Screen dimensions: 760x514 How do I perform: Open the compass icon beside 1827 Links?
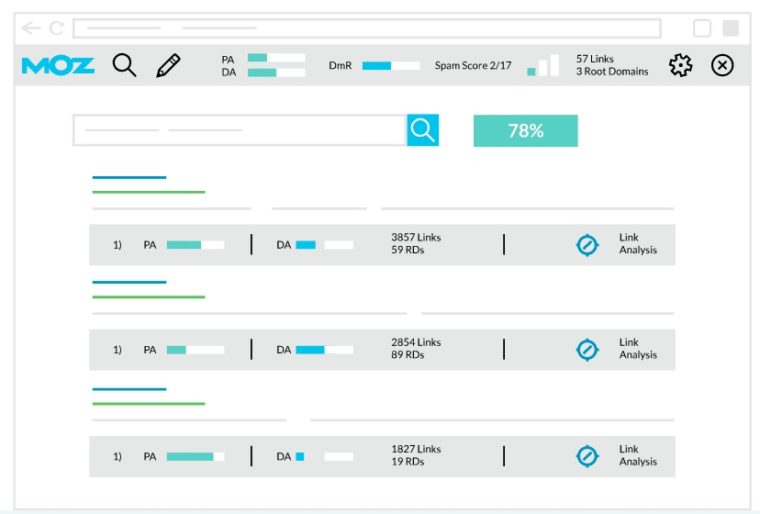(588, 456)
